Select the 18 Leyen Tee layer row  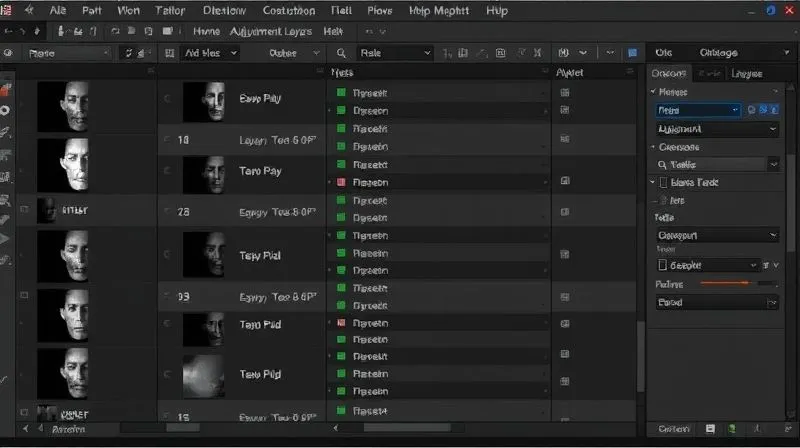pyautogui.click(x=242, y=140)
